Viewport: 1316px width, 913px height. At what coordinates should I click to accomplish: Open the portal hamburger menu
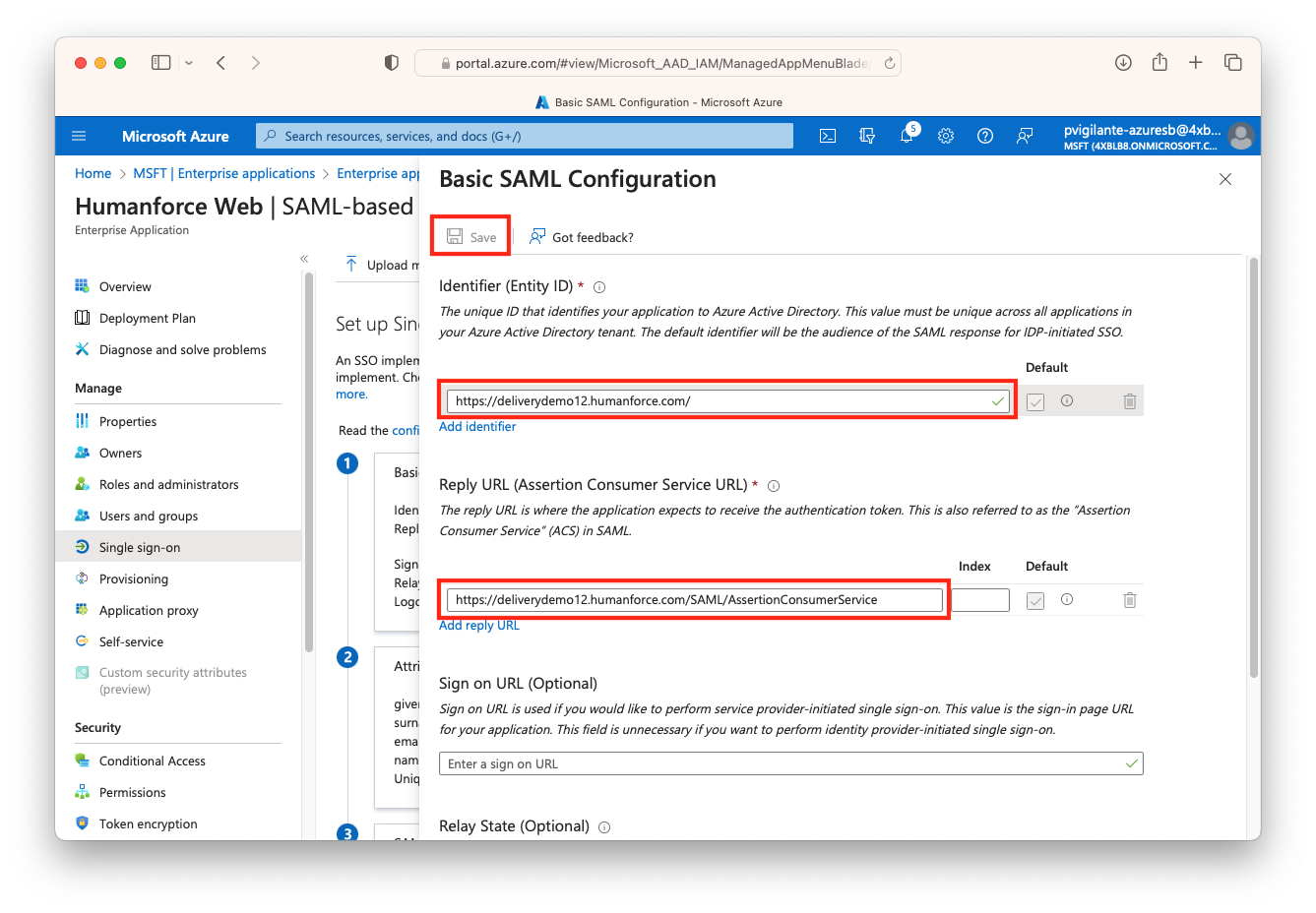click(79, 136)
